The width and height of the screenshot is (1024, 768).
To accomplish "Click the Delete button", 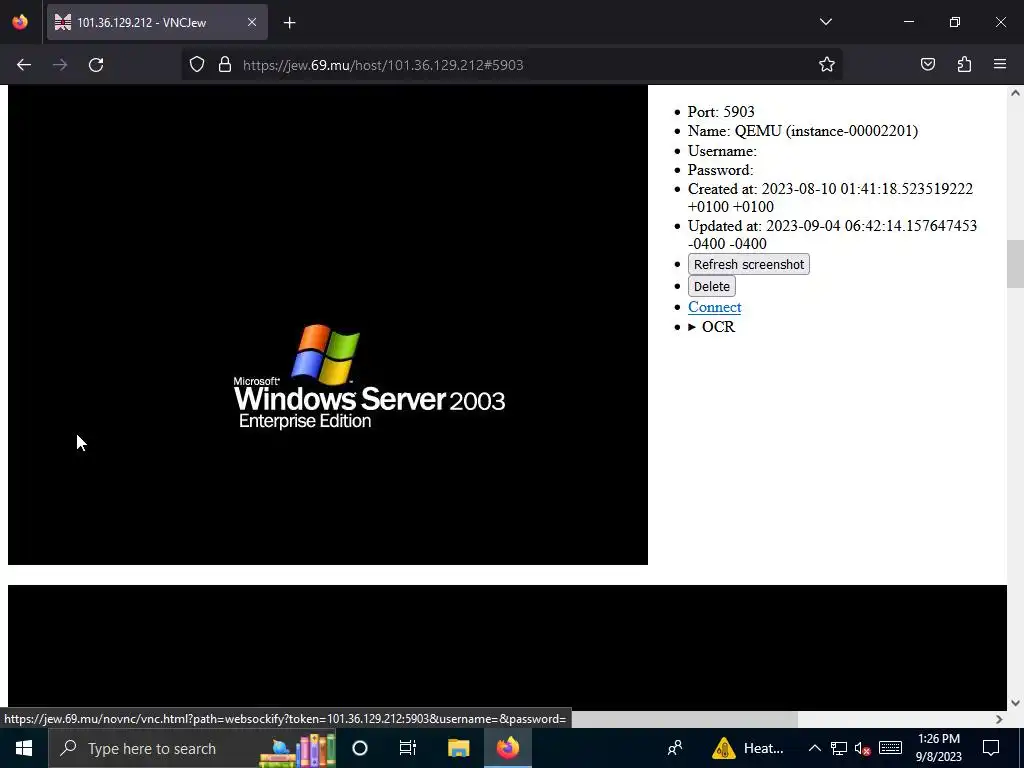I will (711, 287).
